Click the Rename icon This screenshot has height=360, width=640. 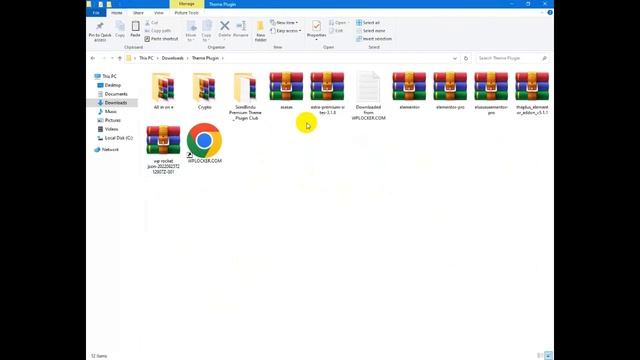(x=241, y=26)
